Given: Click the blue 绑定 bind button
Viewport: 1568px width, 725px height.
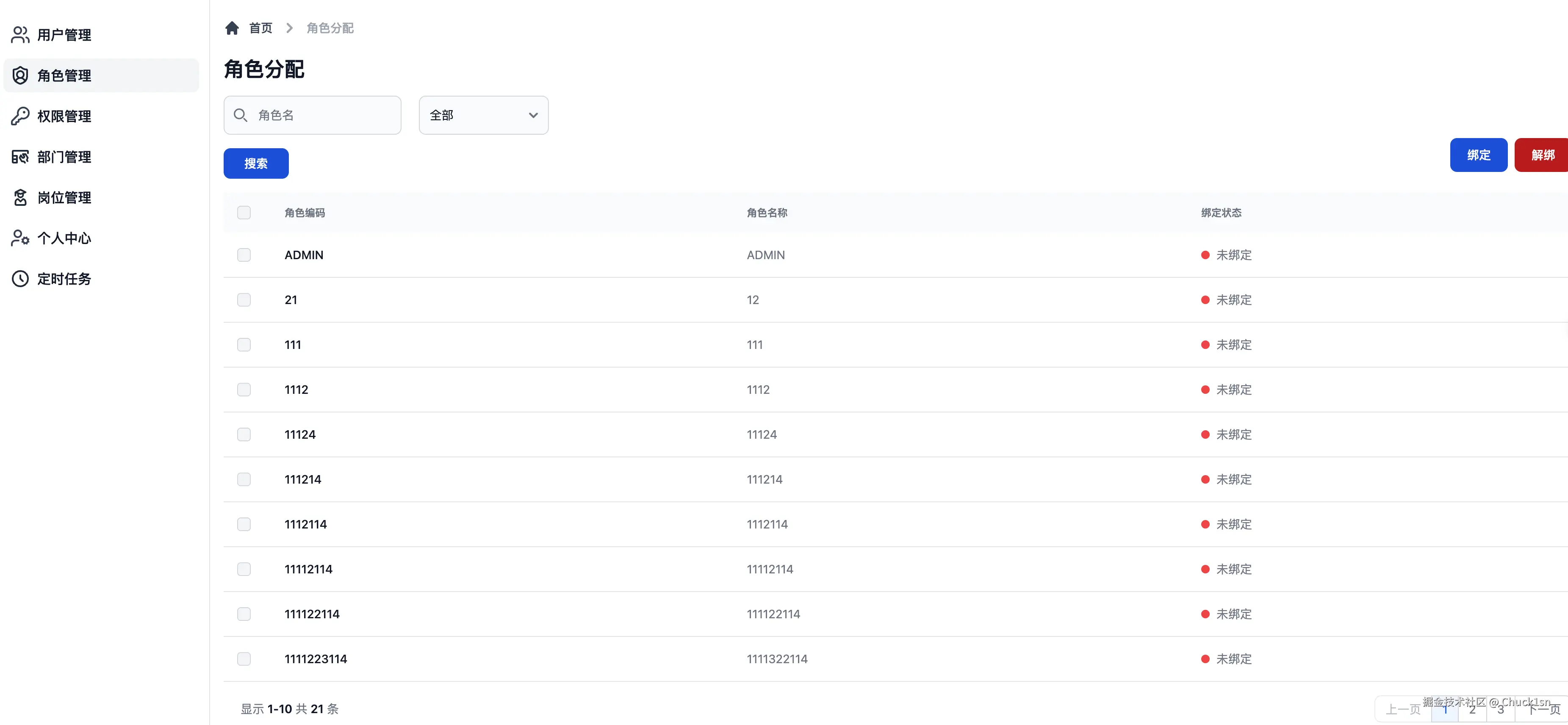Looking at the screenshot, I should click(x=1478, y=155).
